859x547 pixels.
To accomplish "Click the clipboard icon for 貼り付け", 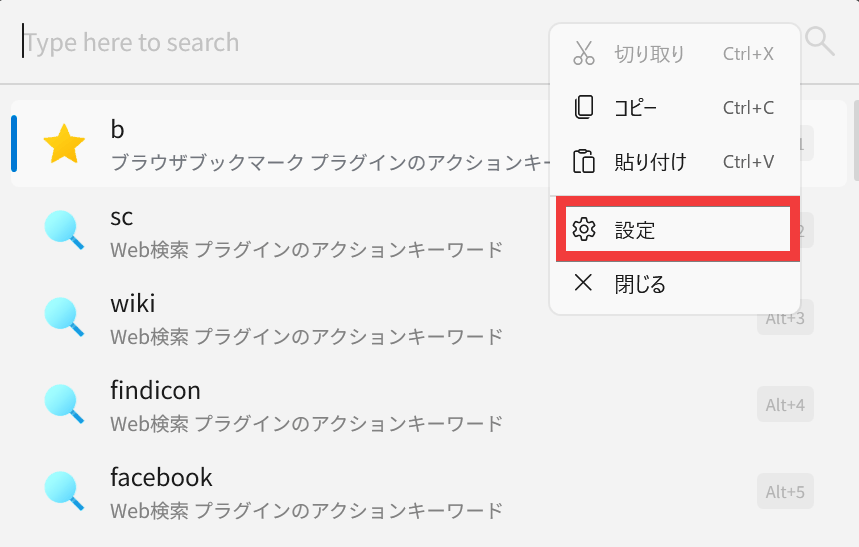I will pos(583,161).
